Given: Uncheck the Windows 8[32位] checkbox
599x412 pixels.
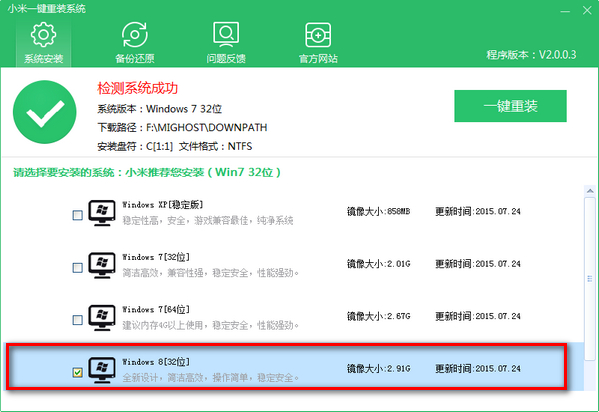Looking at the screenshot, I should click(x=78, y=372).
